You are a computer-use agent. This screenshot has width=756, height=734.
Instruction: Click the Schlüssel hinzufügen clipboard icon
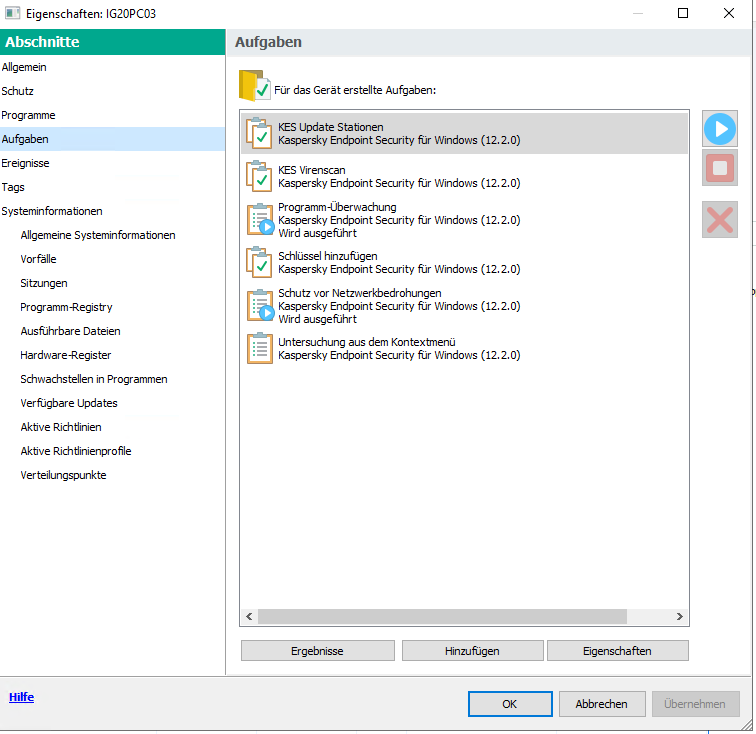259,262
